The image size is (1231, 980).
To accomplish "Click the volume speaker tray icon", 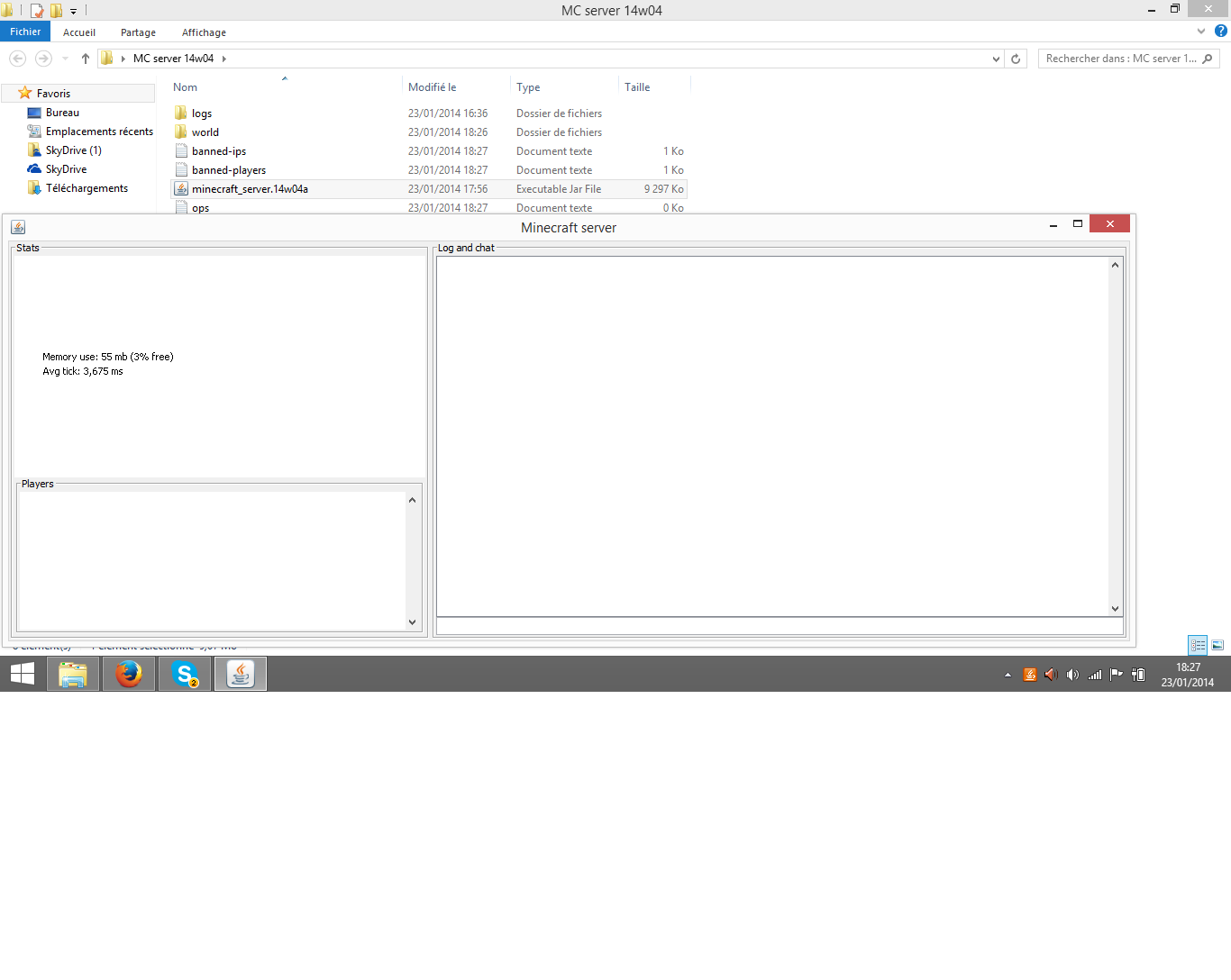I will click(x=1072, y=675).
